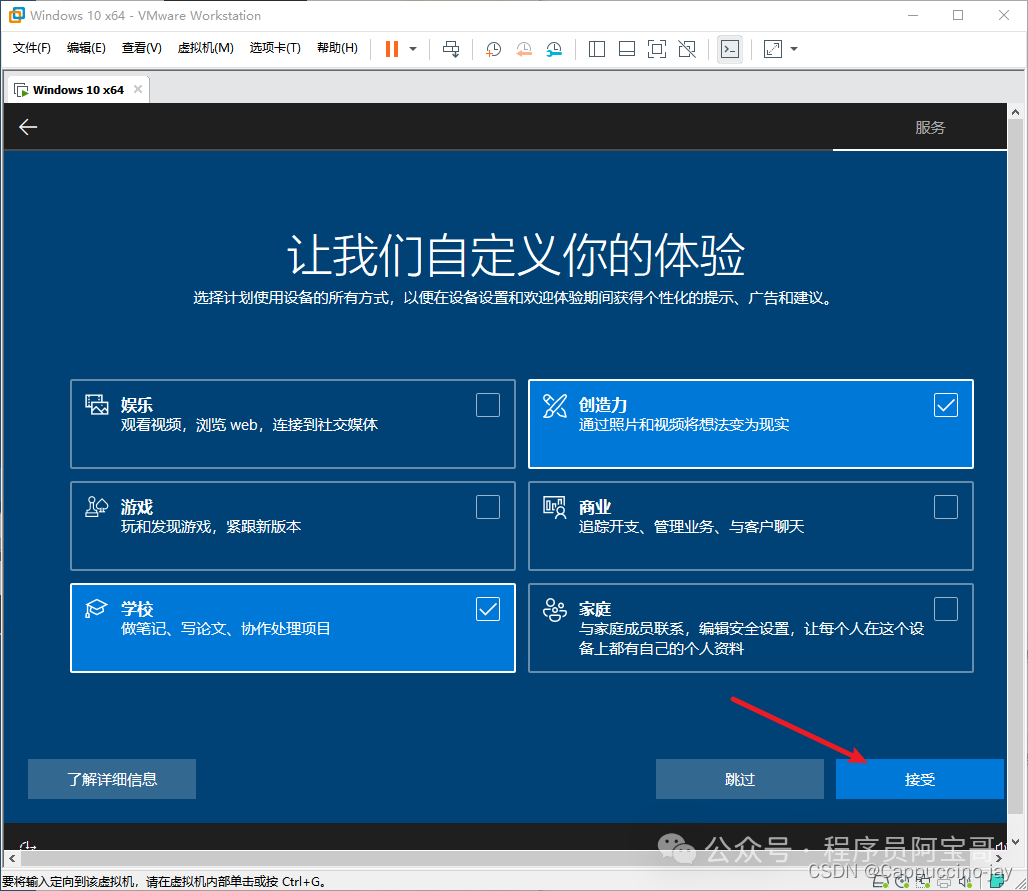The width and height of the screenshot is (1028, 891).
Task: Send Ctrl+Alt+Del to the virtual machine
Action: tap(451, 49)
